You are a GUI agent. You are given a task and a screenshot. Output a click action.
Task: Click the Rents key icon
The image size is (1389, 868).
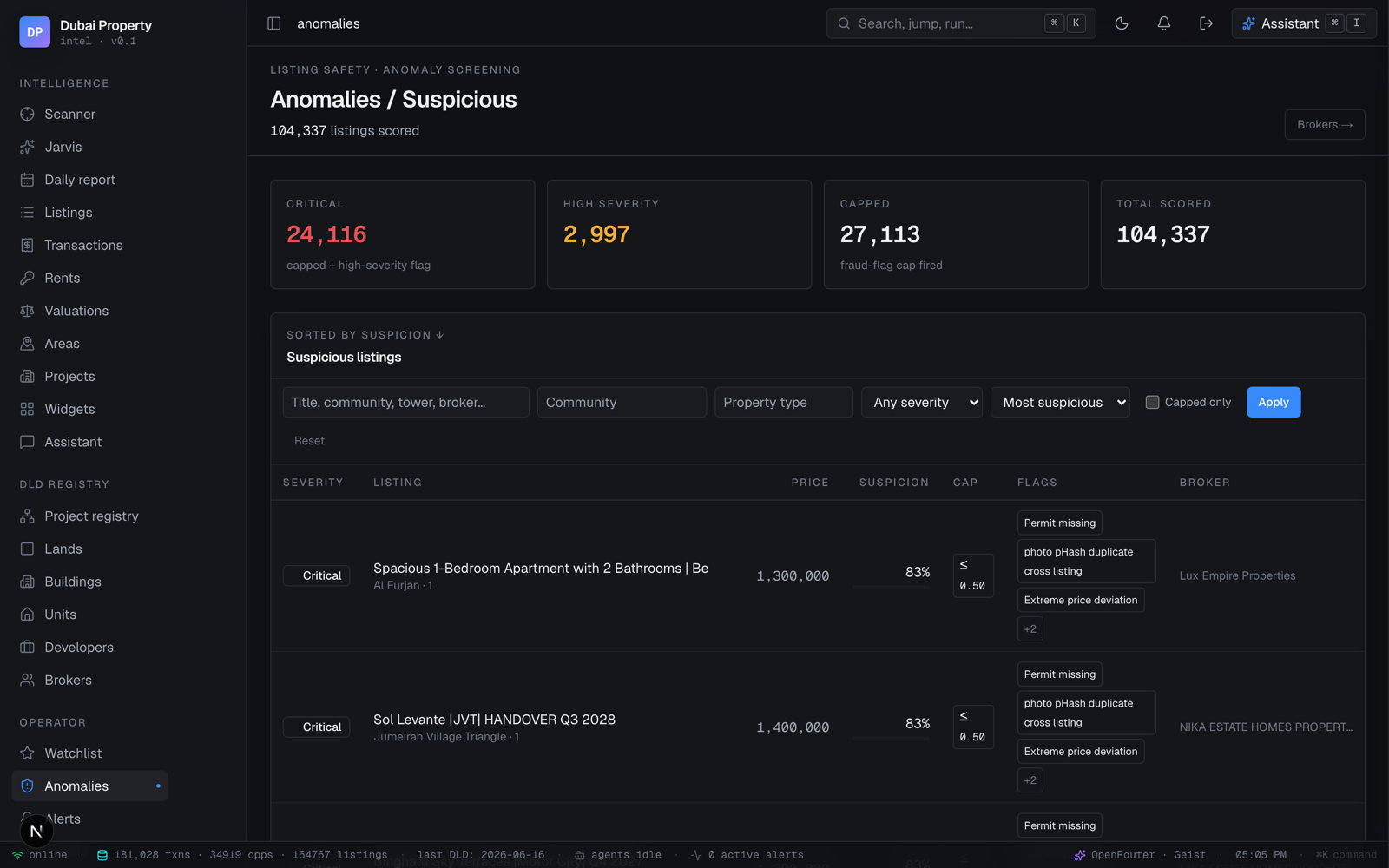tap(27, 279)
